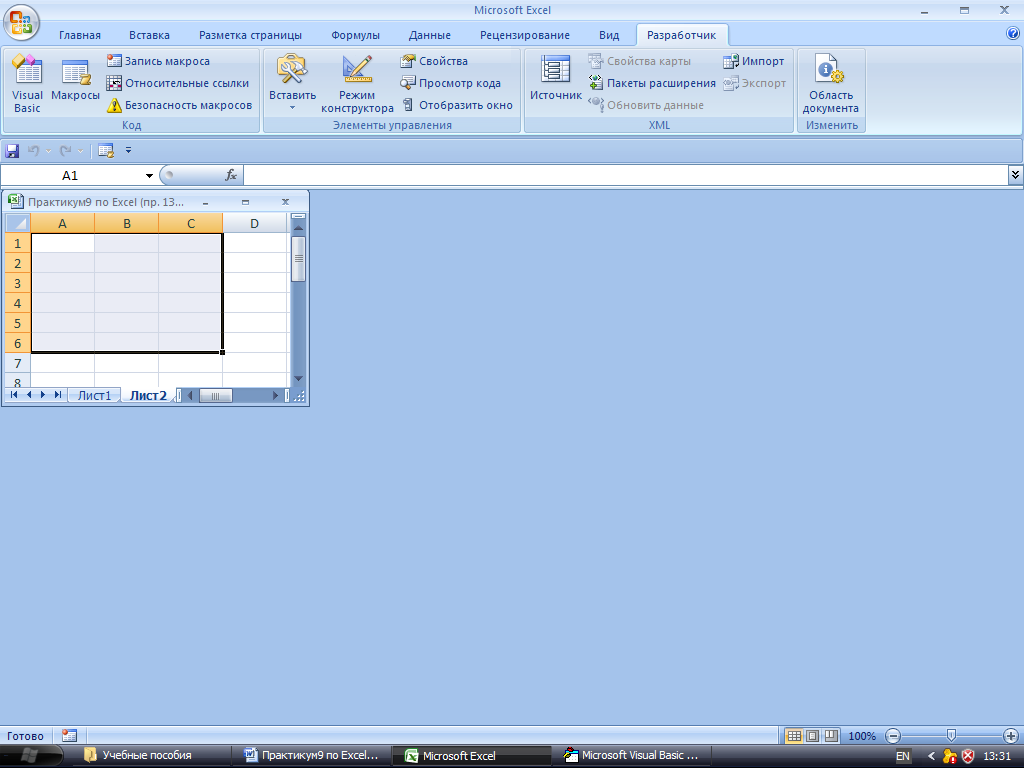Go to first sheet navigation arrow
Image resolution: width=1024 pixels, height=768 pixels.
14,394
